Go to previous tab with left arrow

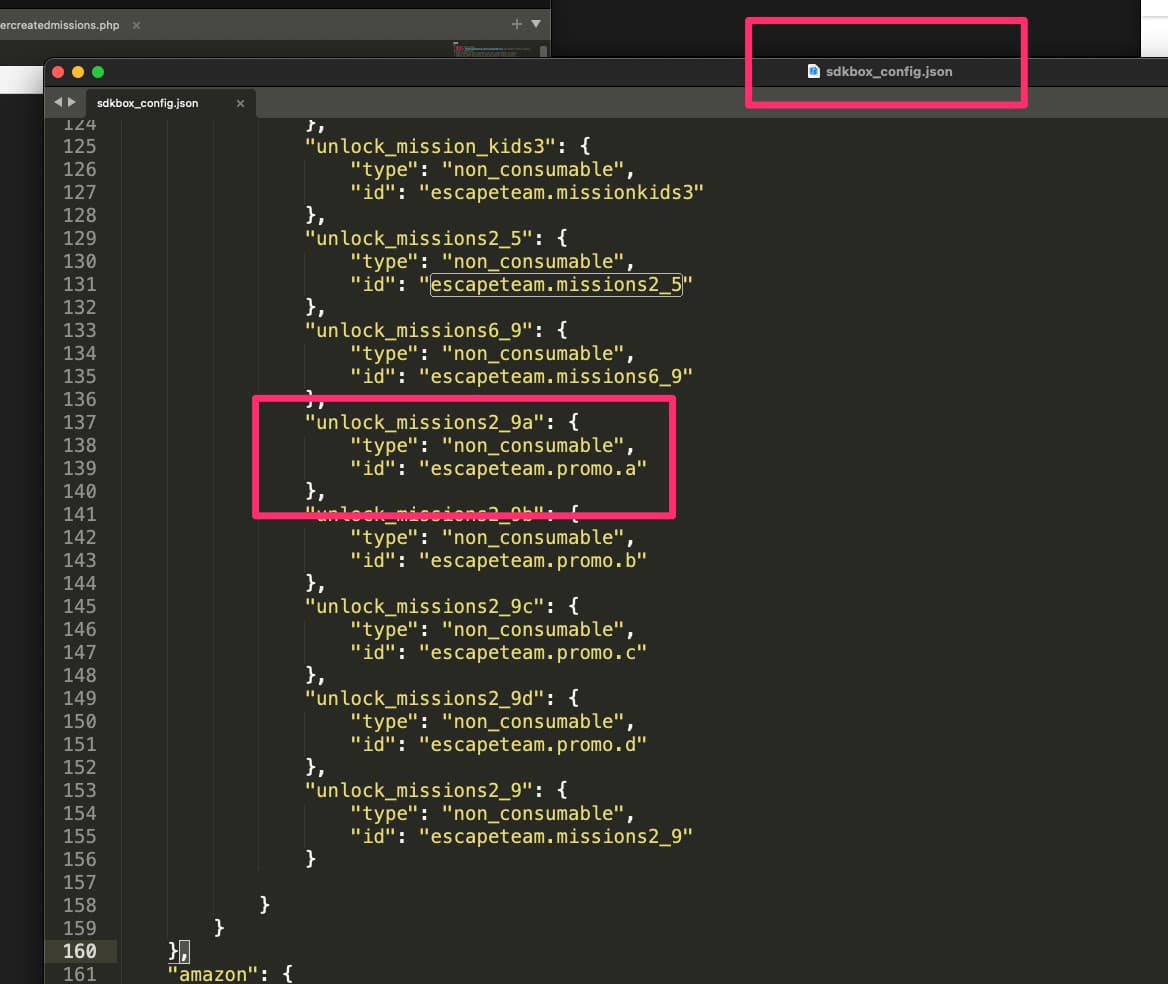[58, 102]
